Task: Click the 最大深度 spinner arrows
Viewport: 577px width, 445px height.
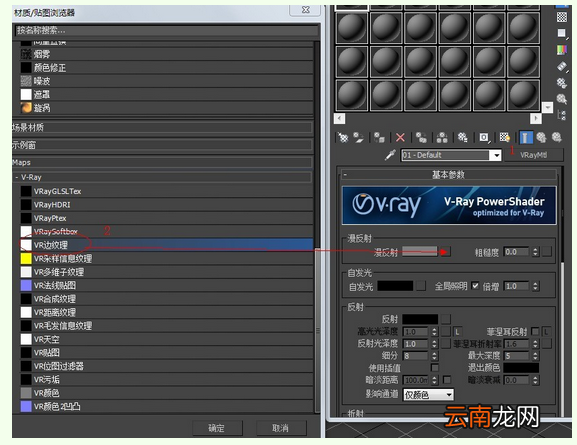Action: pos(535,356)
